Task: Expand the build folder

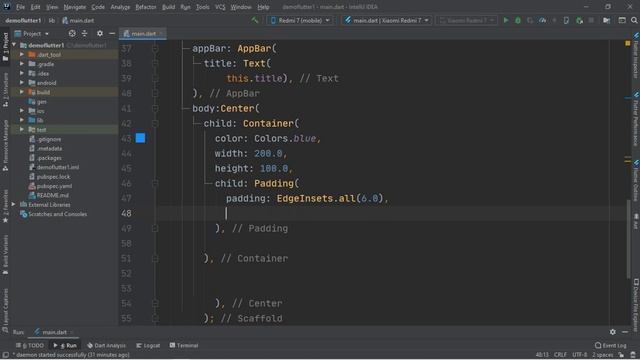Action: pos(22,92)
